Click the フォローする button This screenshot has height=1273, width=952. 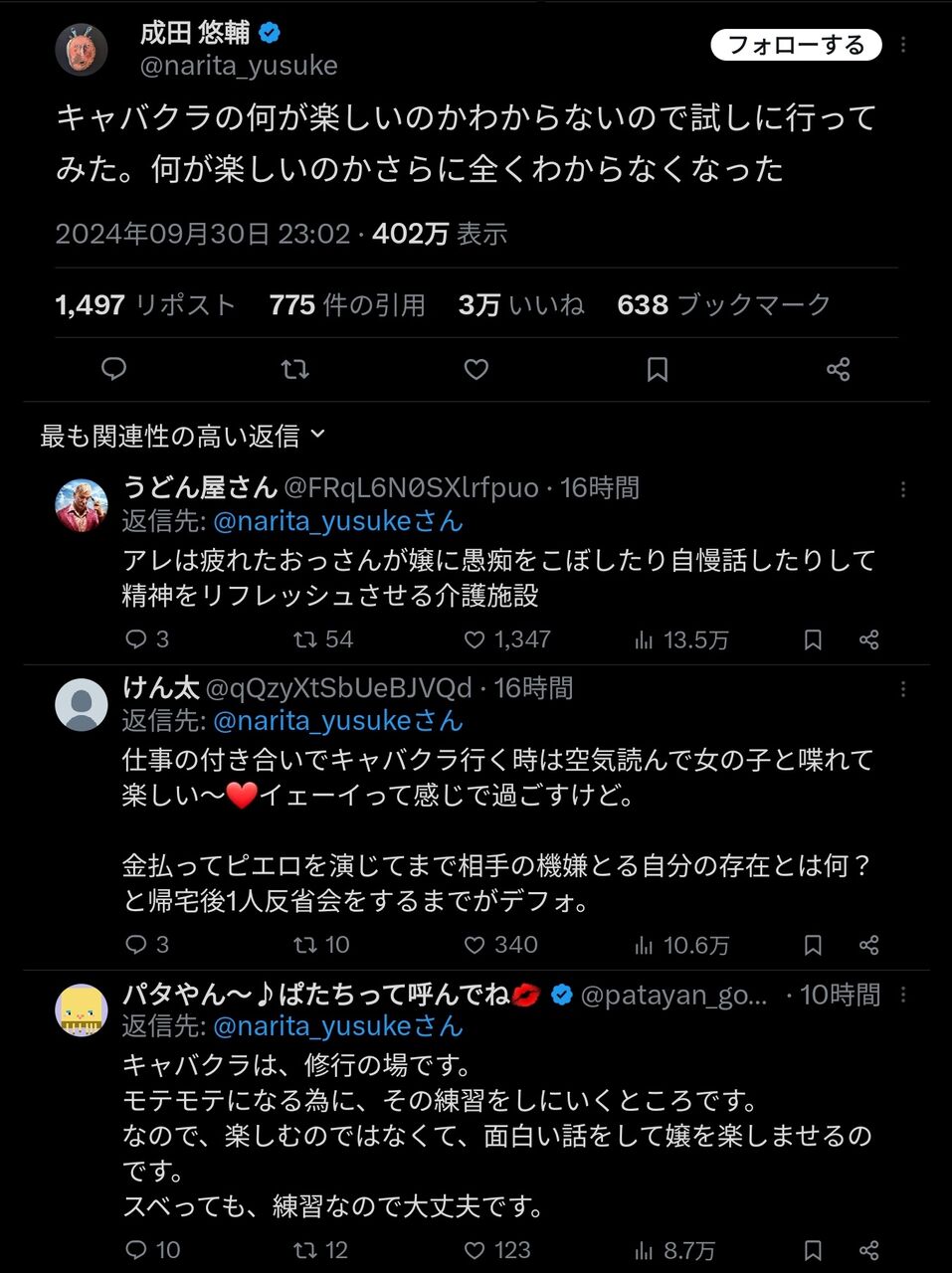click(797, 45)
